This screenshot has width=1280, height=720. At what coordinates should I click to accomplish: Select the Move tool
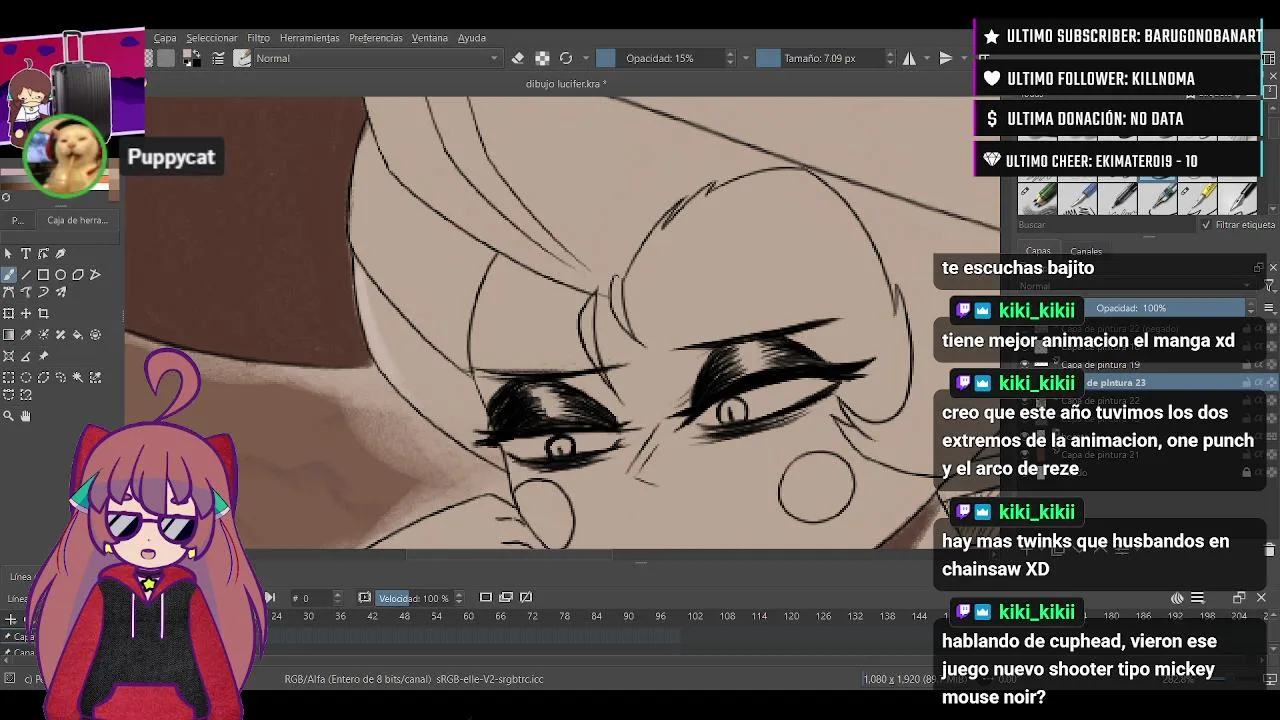tap(26, 313)
